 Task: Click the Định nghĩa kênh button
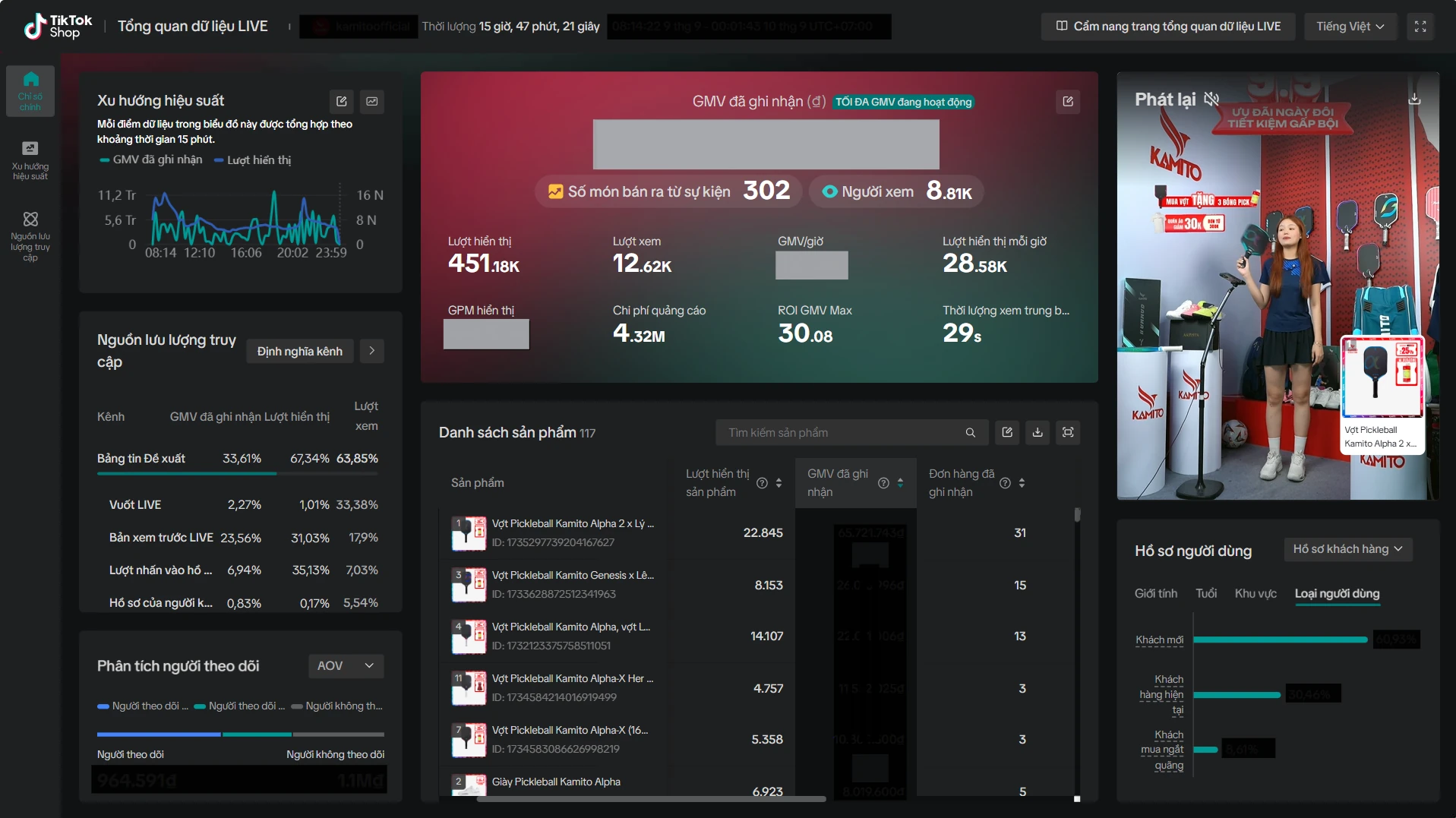pyautogui.click(x=299, y=351)
